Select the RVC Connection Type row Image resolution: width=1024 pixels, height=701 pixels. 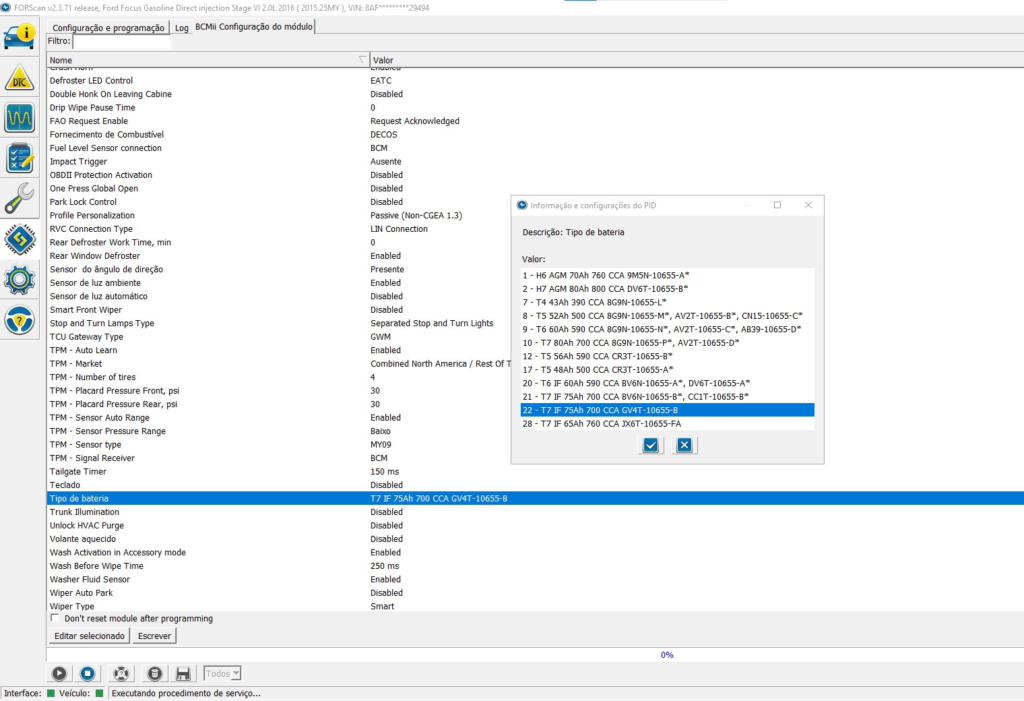536,229
